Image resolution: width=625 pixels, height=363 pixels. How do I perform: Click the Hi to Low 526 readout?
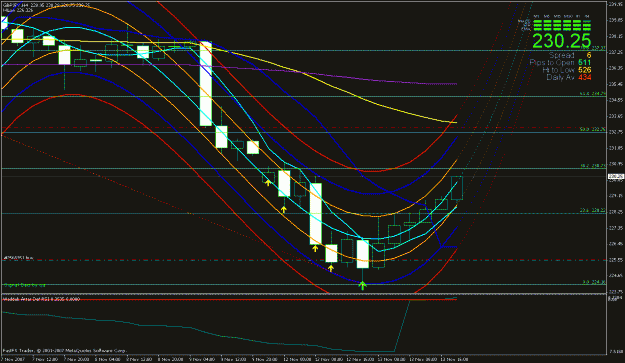[567, 70]
